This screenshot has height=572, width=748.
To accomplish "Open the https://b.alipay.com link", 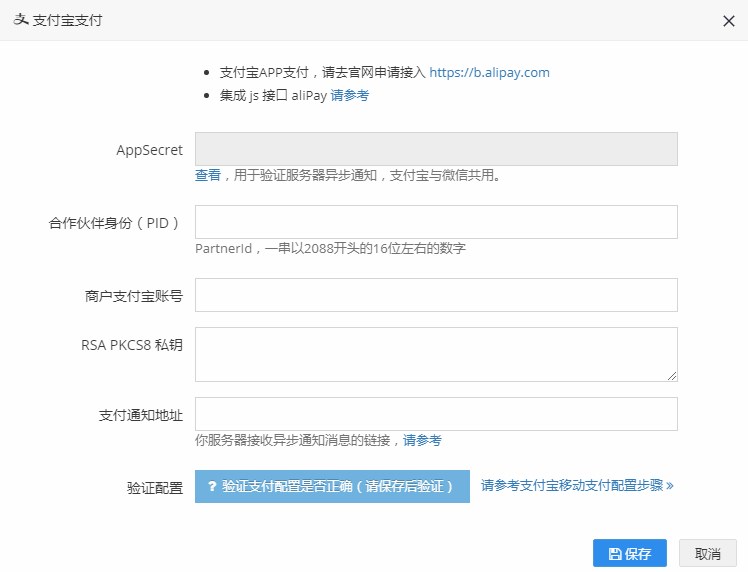I will tap(489, 73).
